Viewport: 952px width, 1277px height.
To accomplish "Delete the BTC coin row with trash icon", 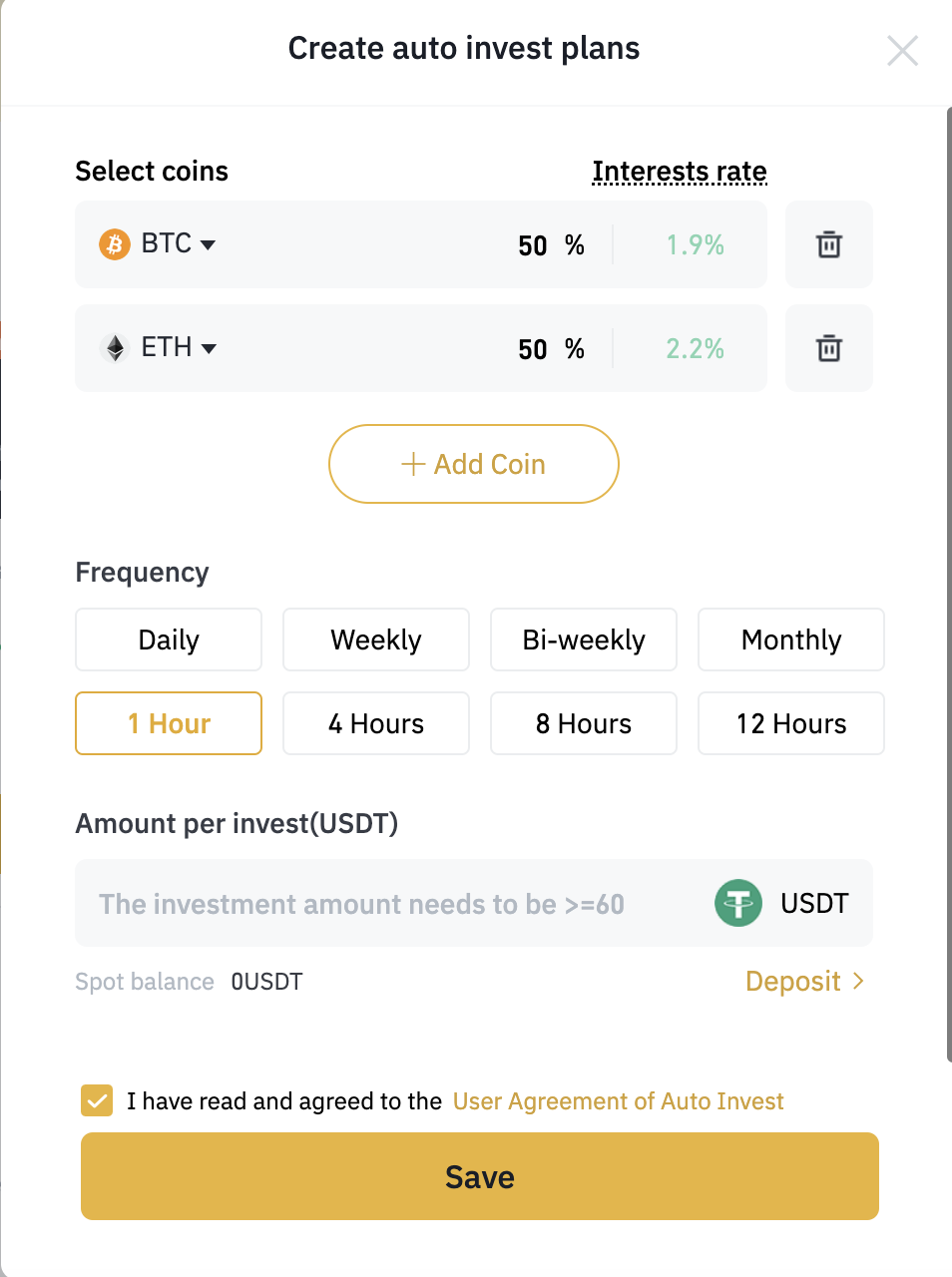I will [x=829, y=244].
